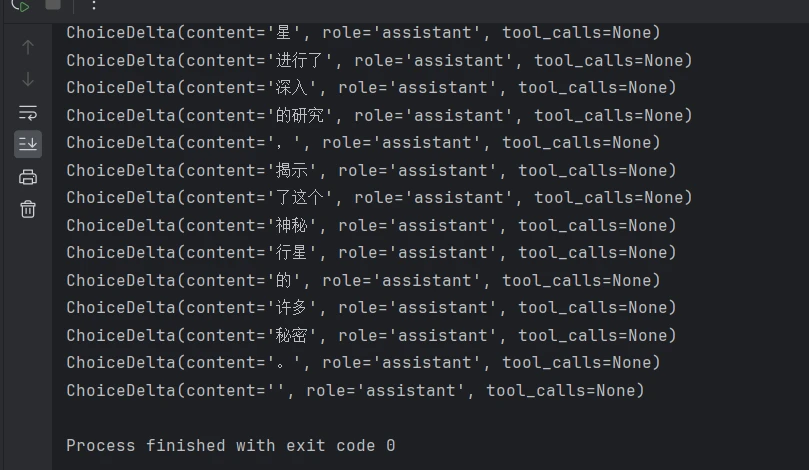This screenshot has width=809, height=470.
Task: Click the output line with content '许多'
Action: coord(371,308)
